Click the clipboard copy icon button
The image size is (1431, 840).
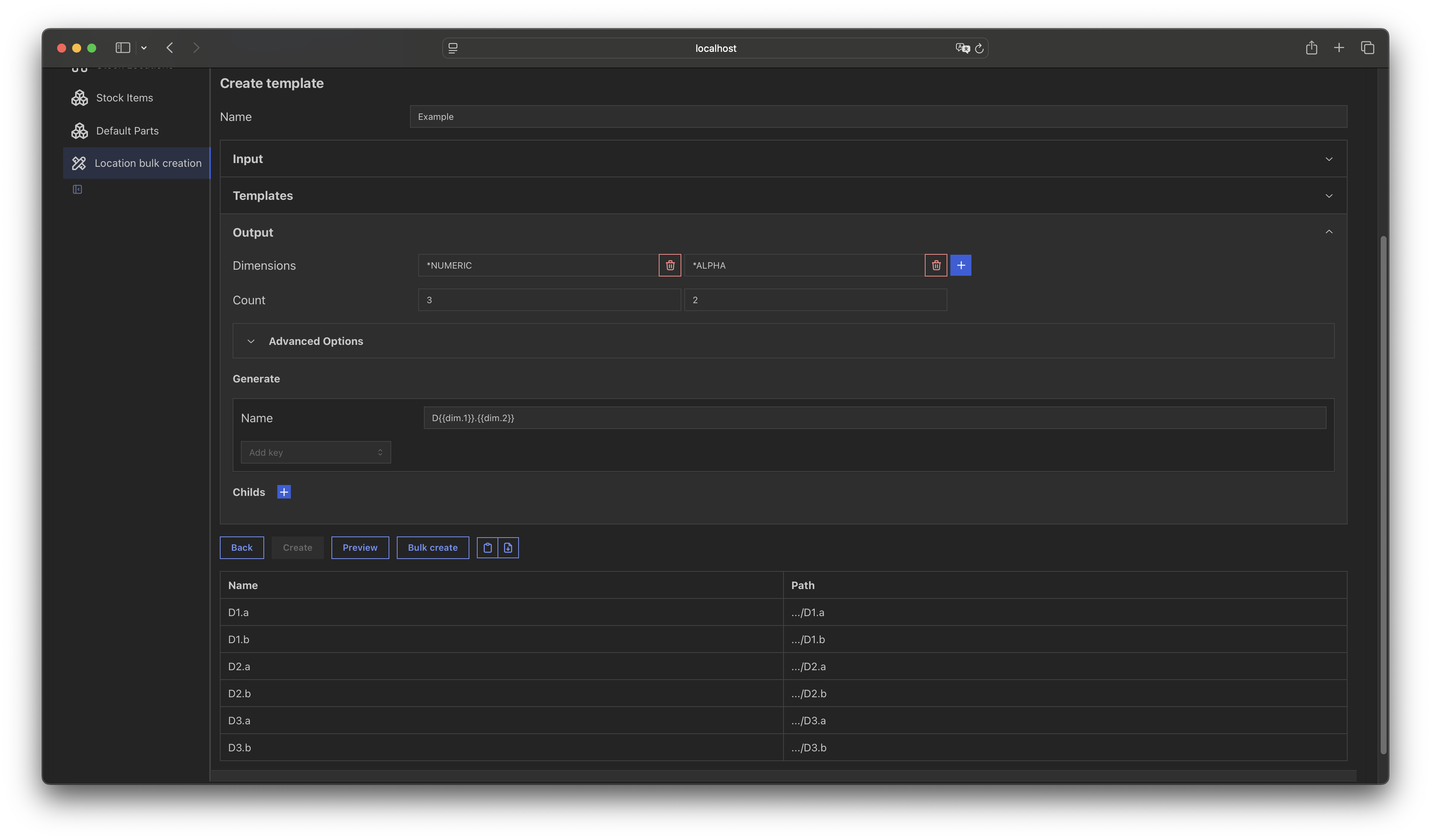point(487,548)
